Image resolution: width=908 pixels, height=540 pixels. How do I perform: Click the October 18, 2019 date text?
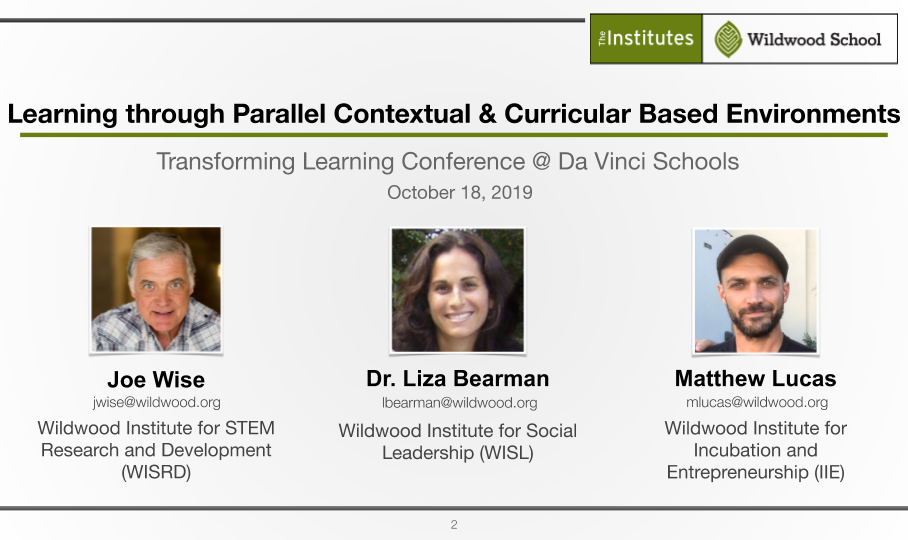pos(460,193)
